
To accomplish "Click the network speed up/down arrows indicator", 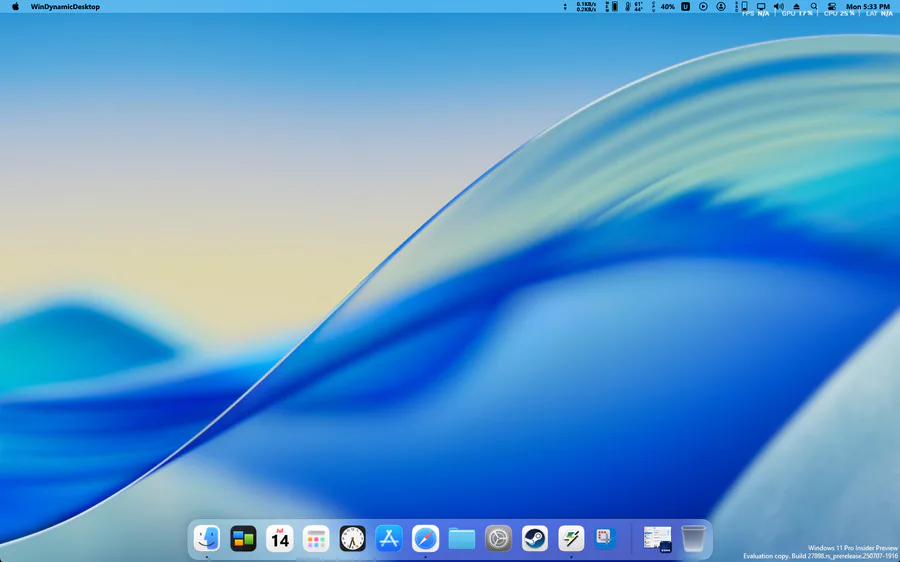I will click(x=565, y=7).
